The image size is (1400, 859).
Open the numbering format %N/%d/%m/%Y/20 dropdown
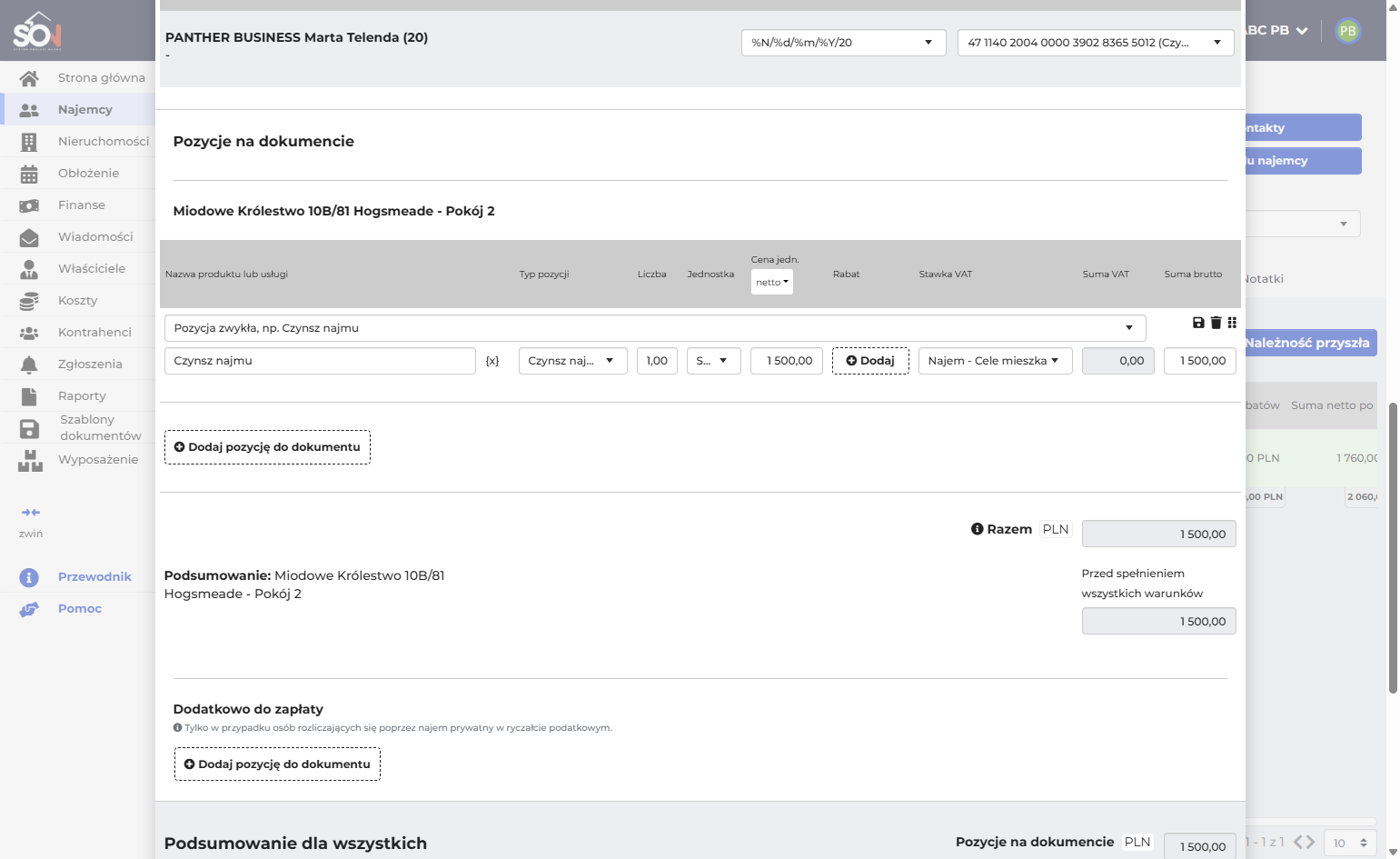[x=844, y=43]
